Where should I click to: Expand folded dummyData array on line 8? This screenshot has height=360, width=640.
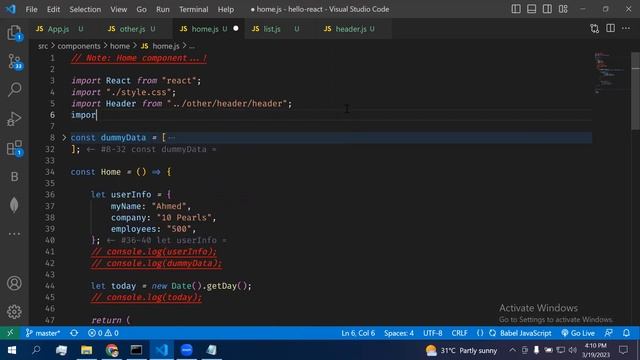[x=64, y=138]
